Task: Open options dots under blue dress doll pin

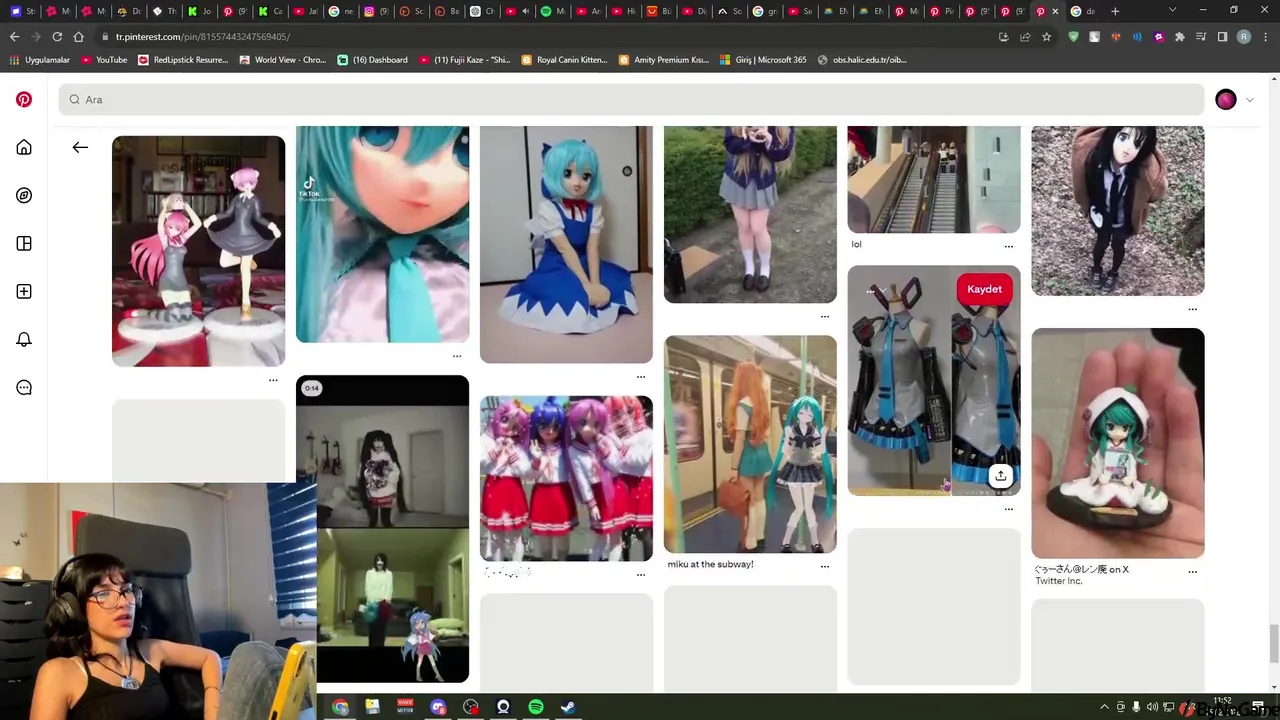Action: [641, 376]
